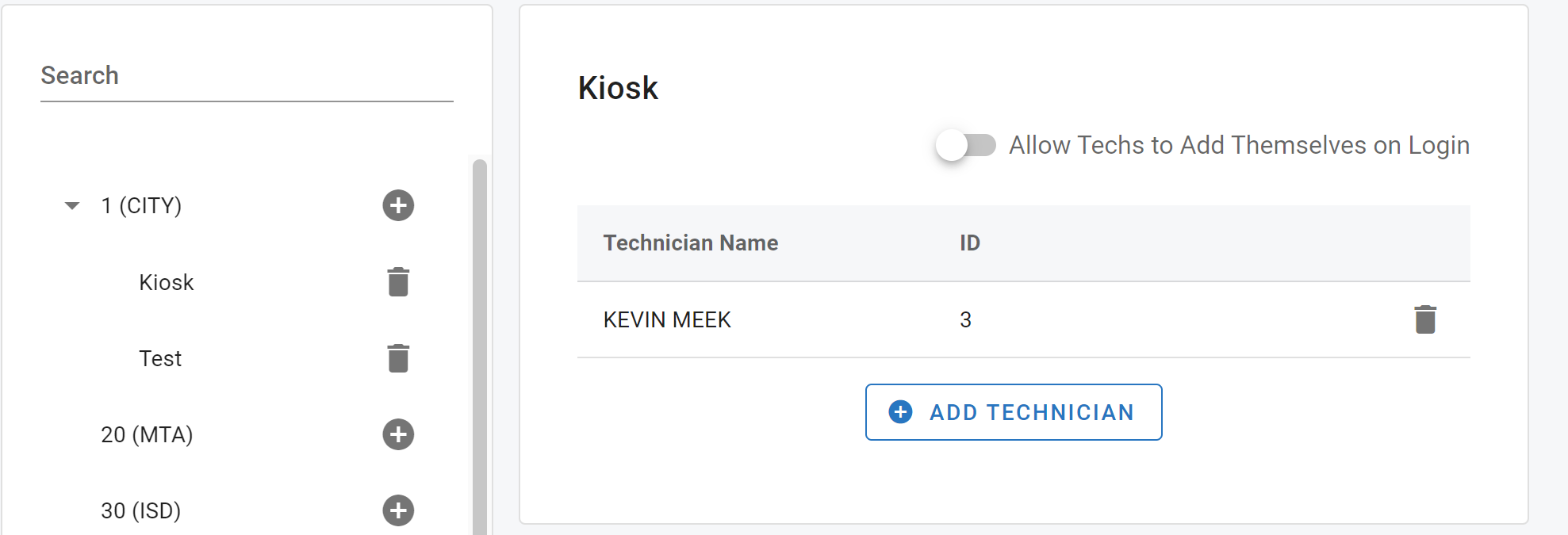
Task: Remove technician KEVIN MEEK via trash icon
Action: 1425,319
